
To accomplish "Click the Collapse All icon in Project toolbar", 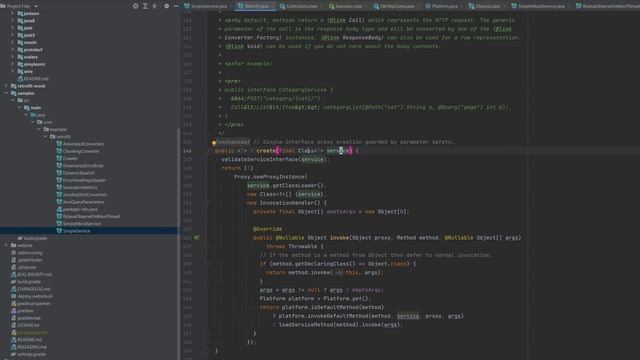I will [x=154, y=6].
